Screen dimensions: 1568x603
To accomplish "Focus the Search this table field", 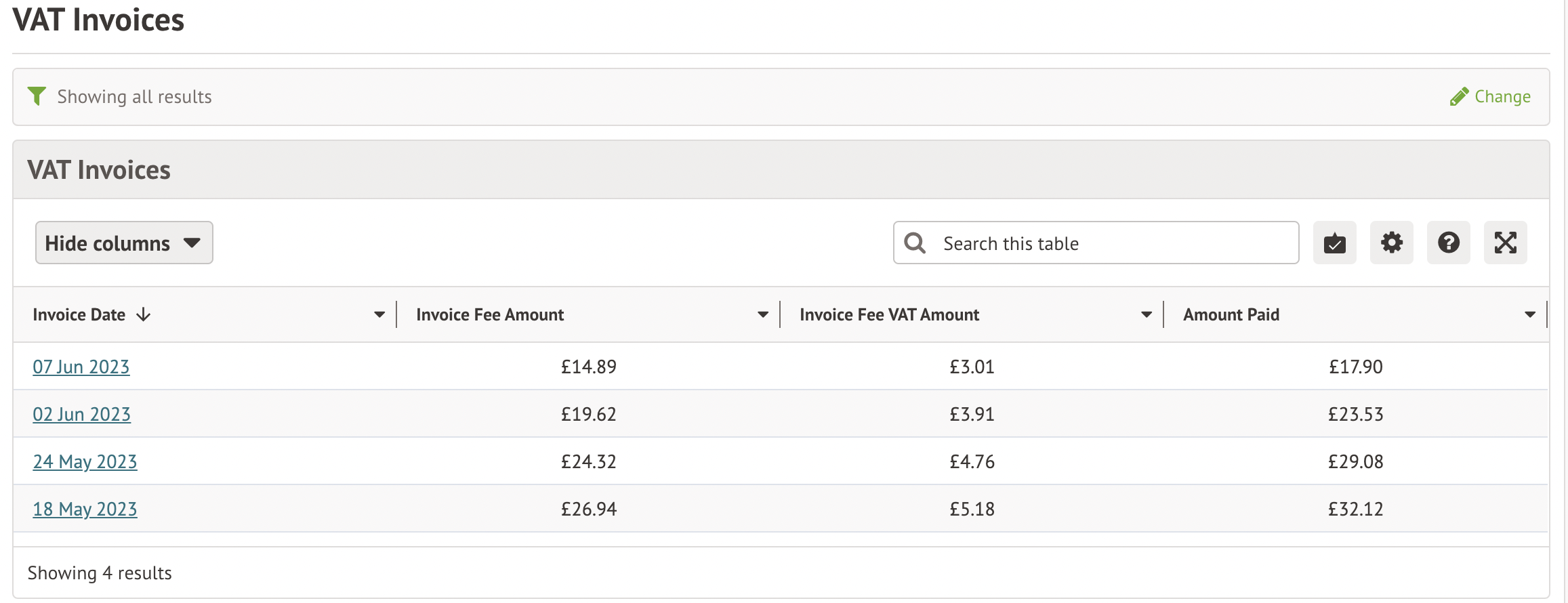I will [x=1111, y=243].
